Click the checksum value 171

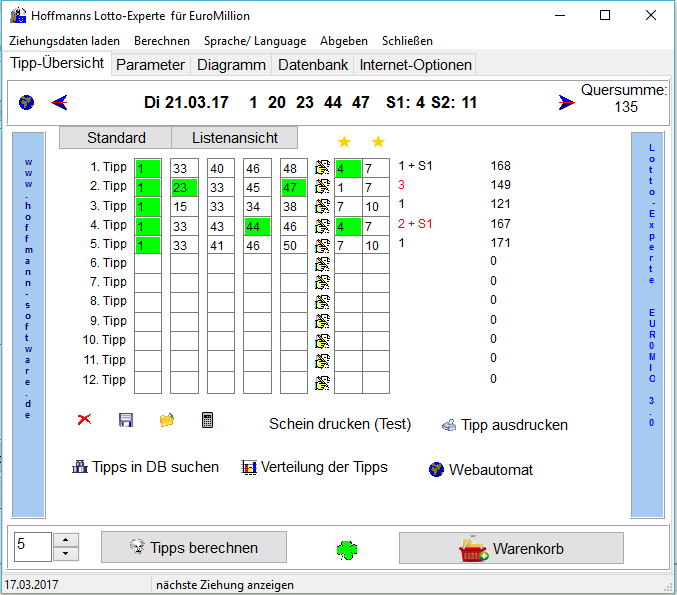[x=500, y=243]
